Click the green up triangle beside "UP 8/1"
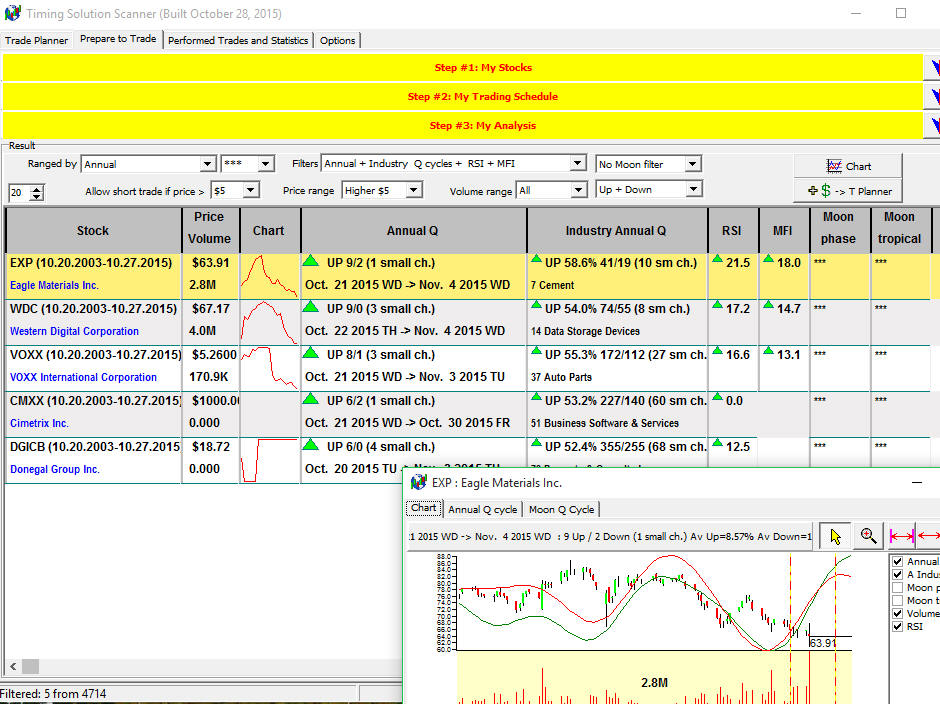Screen dimensions: 940x704 pos(311,353)
